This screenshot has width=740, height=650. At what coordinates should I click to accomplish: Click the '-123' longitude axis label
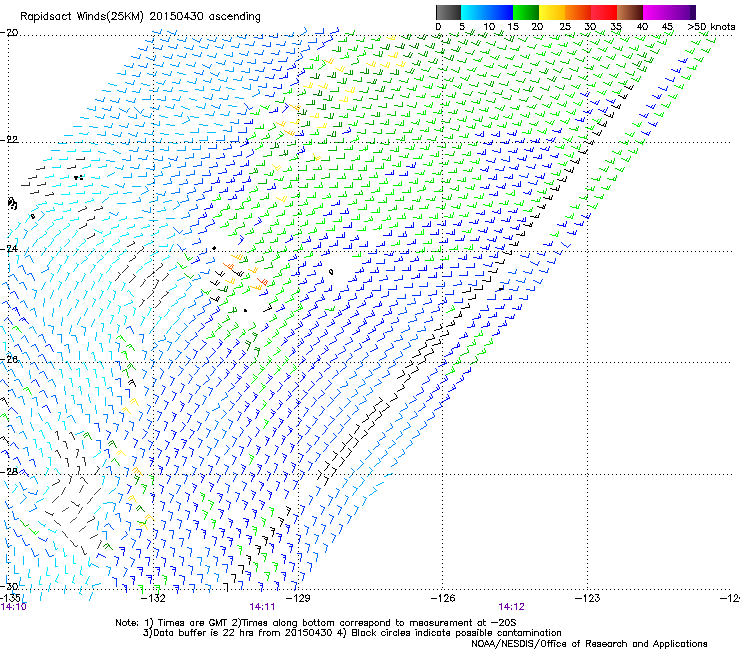pyautogui.click(x=588, y=598)
